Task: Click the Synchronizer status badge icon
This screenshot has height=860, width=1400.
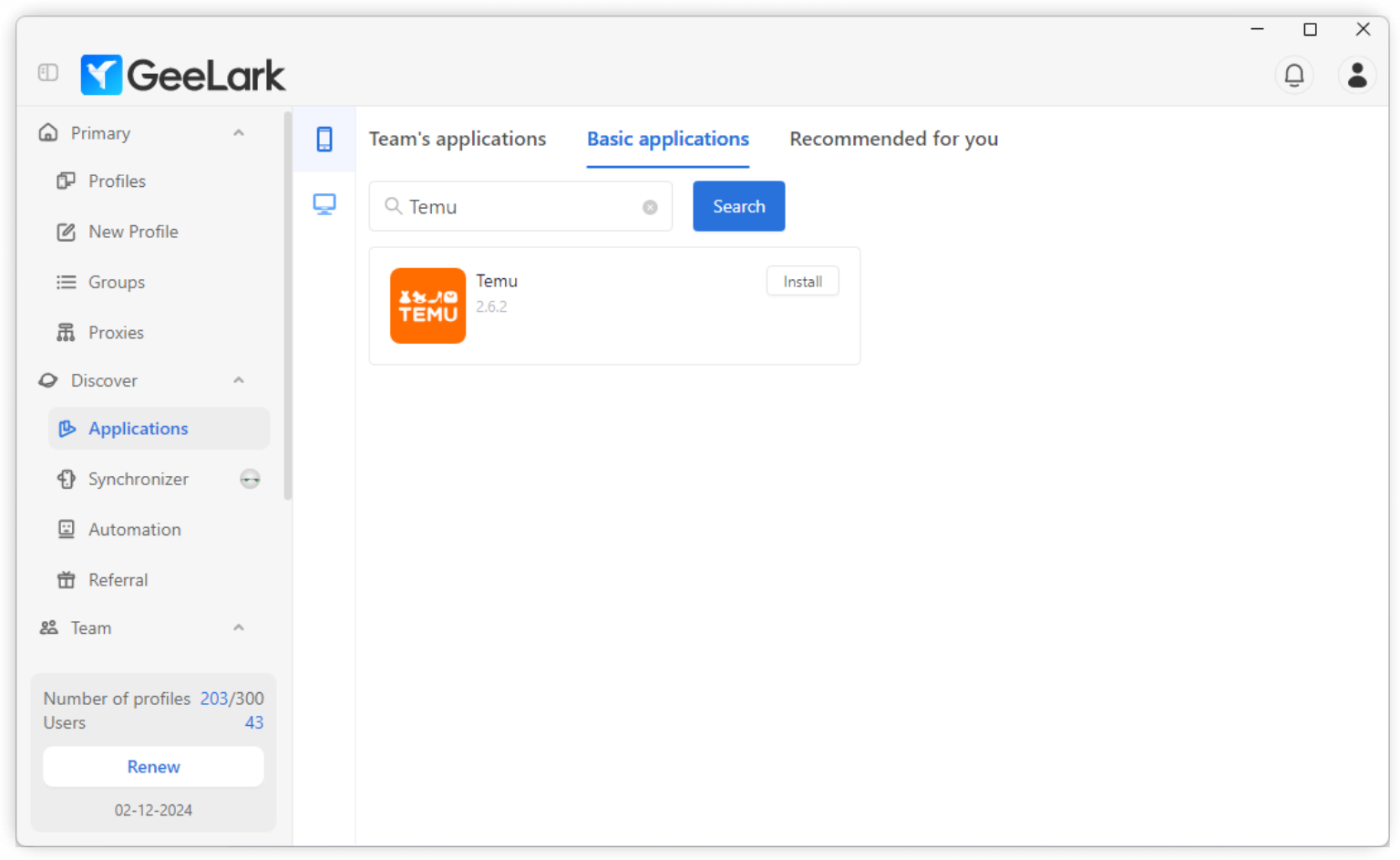Action: point(250,479)
